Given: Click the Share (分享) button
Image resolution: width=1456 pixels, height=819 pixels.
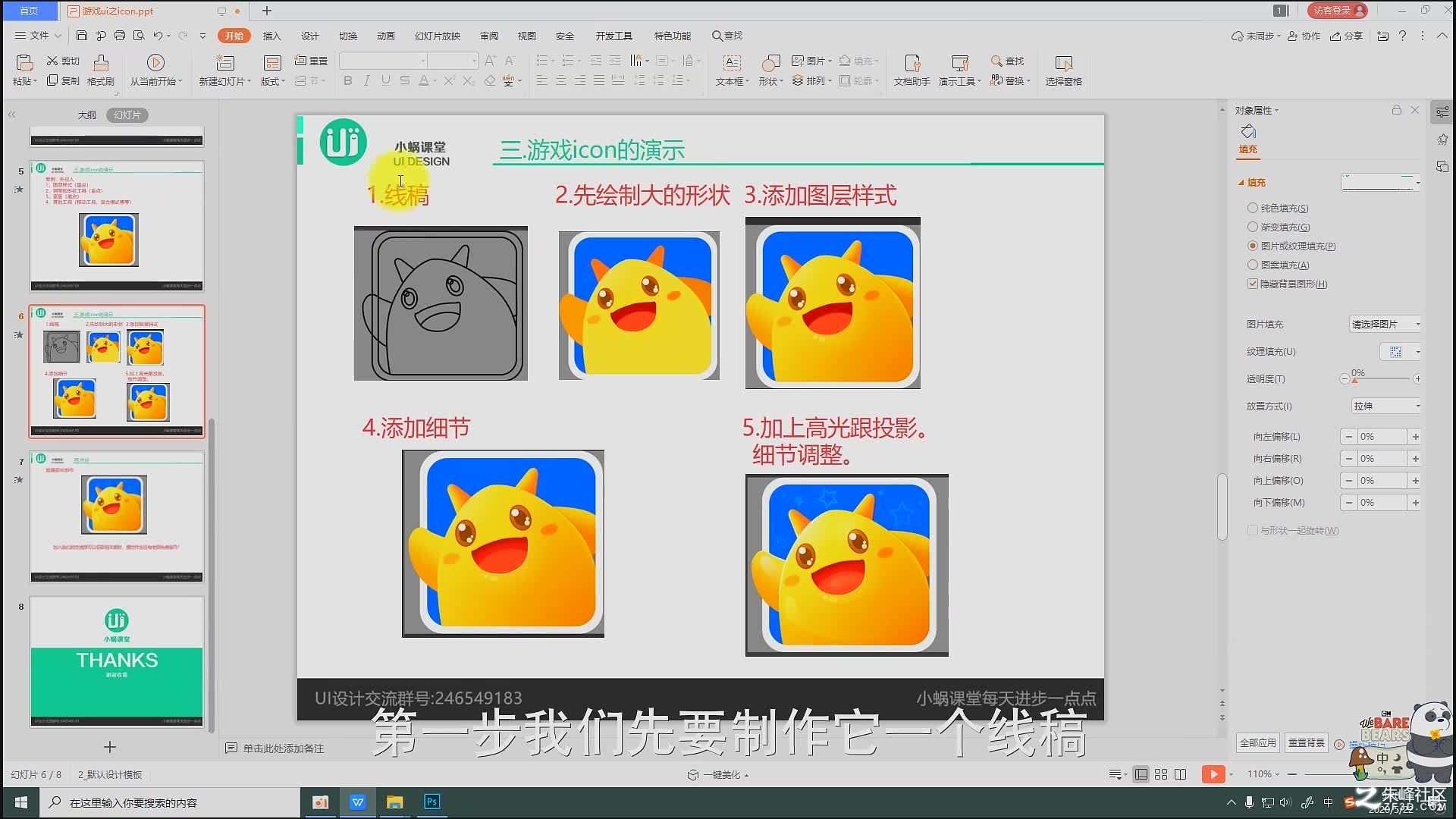Looking at the screenshot, I should [x=1346, y=36].
